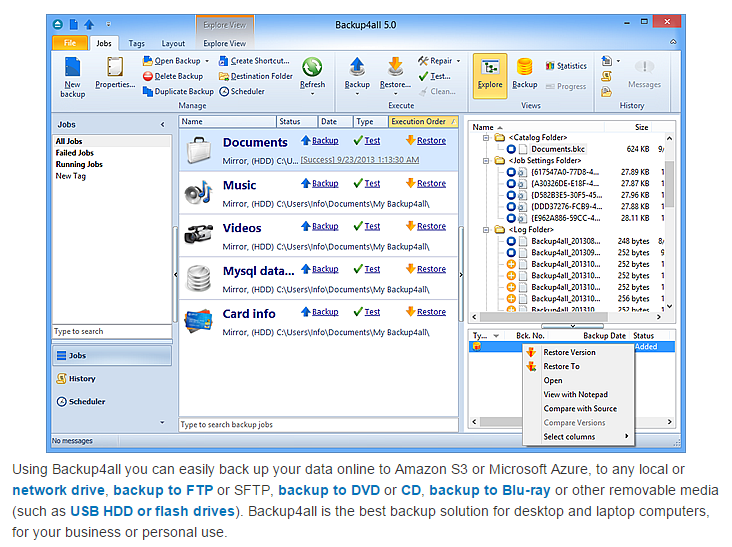Open the Statistics view
Image resolution: width=732 pixels, height=547 pixels.
(x=566, y=66)
